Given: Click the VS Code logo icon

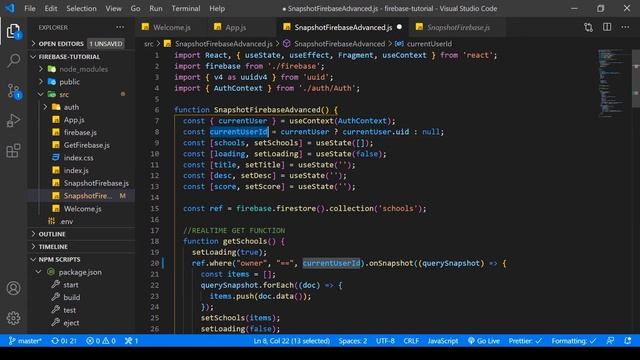Looking at the screenshot, I should tap(10, 8).
